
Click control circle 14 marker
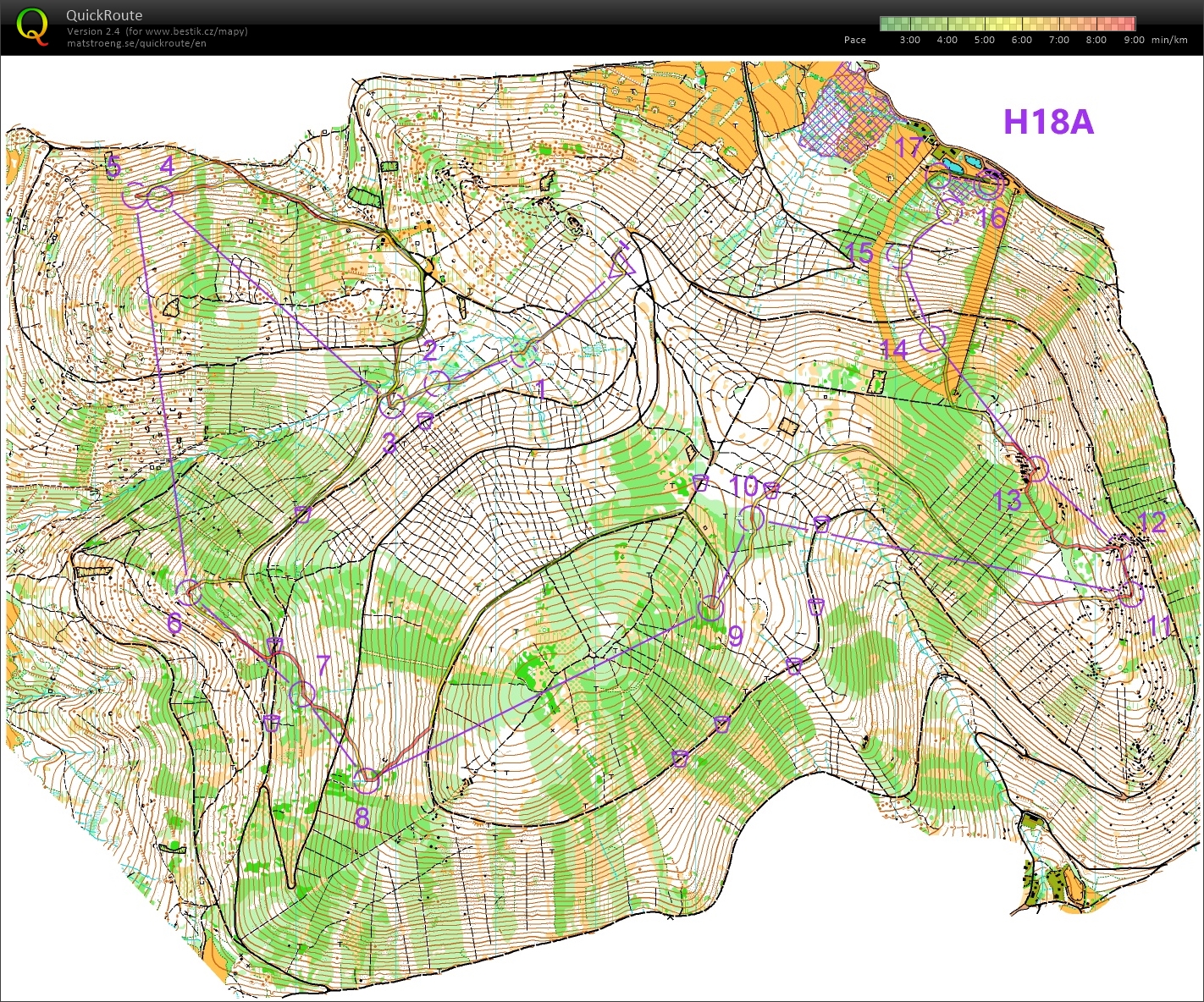(x=932, y=339)
